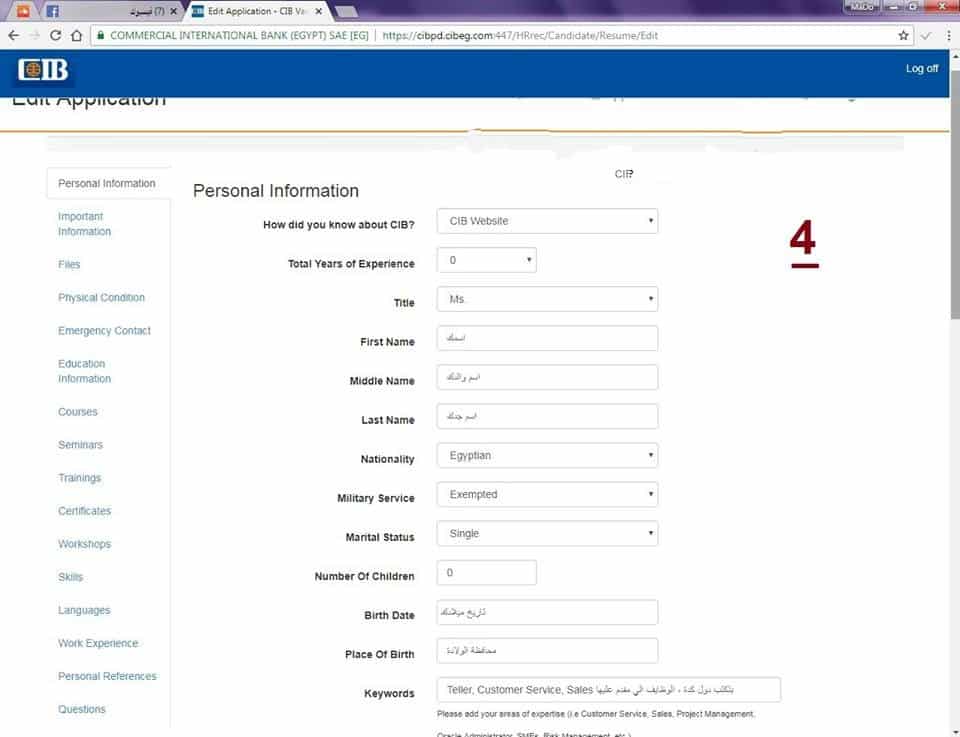Image resolution: width=960 pixels, height=737 pixels.
Task: Navigate to Work Experience
Action: (x=98, y=643)
